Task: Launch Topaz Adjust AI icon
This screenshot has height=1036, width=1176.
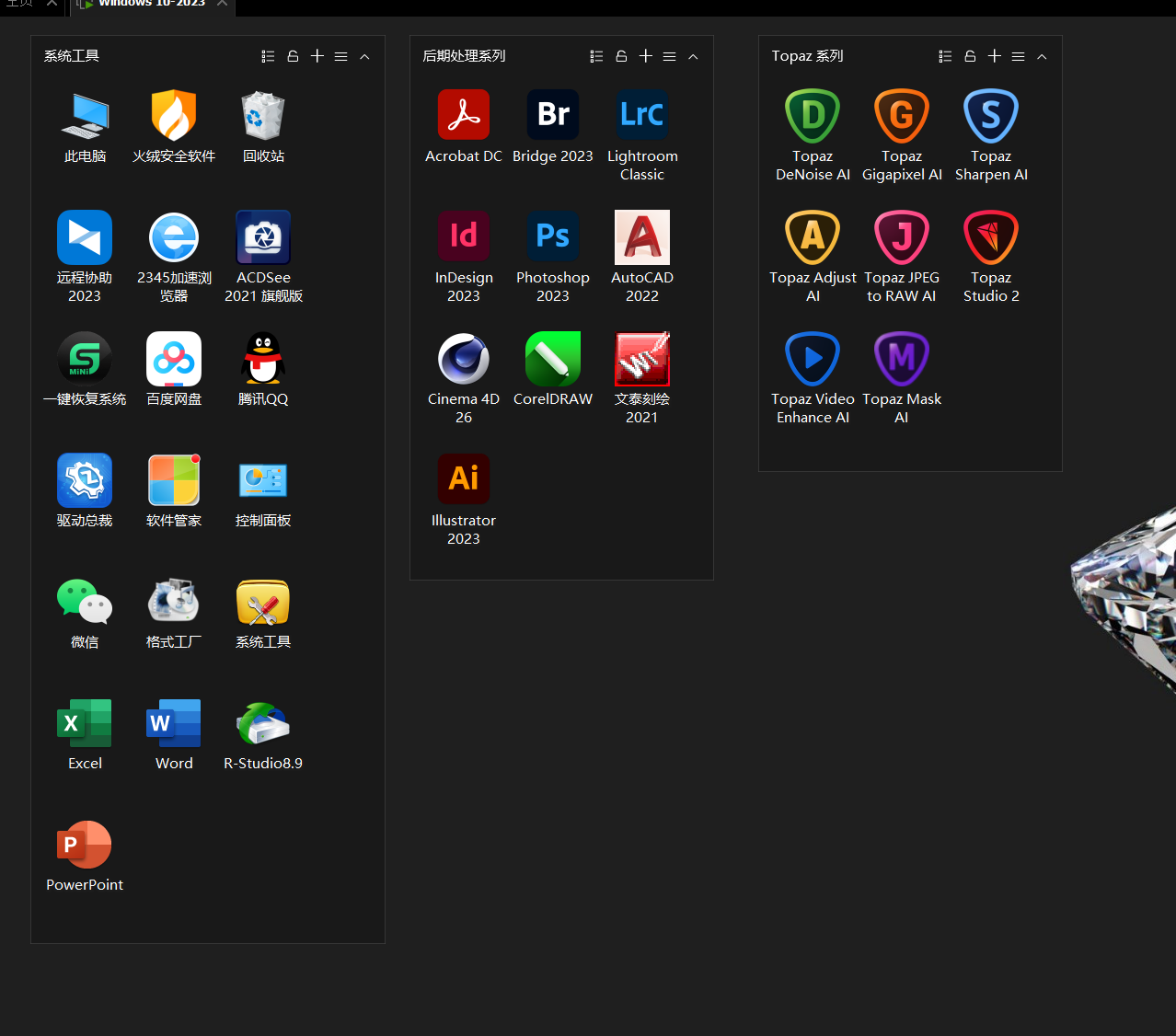Action: [813, 237]
